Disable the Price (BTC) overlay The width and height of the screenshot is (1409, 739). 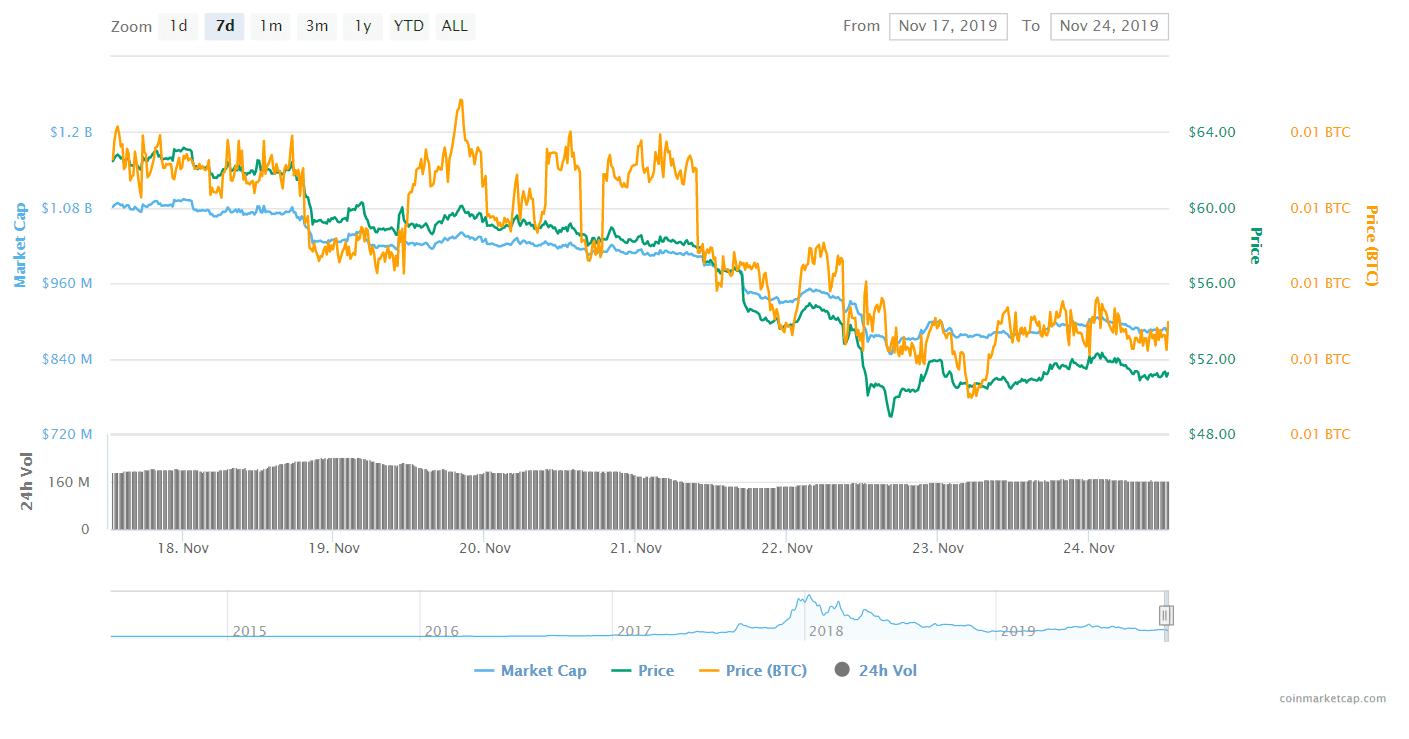[767, 670]
